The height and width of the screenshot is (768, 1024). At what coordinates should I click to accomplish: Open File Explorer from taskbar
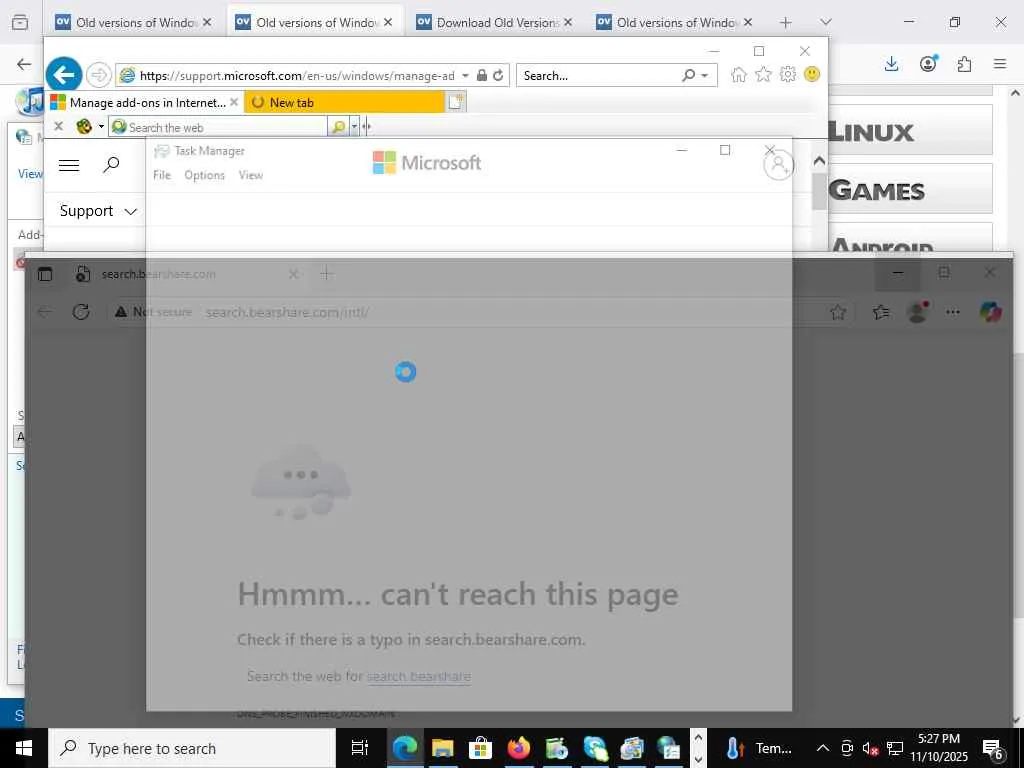click(442, 748)
